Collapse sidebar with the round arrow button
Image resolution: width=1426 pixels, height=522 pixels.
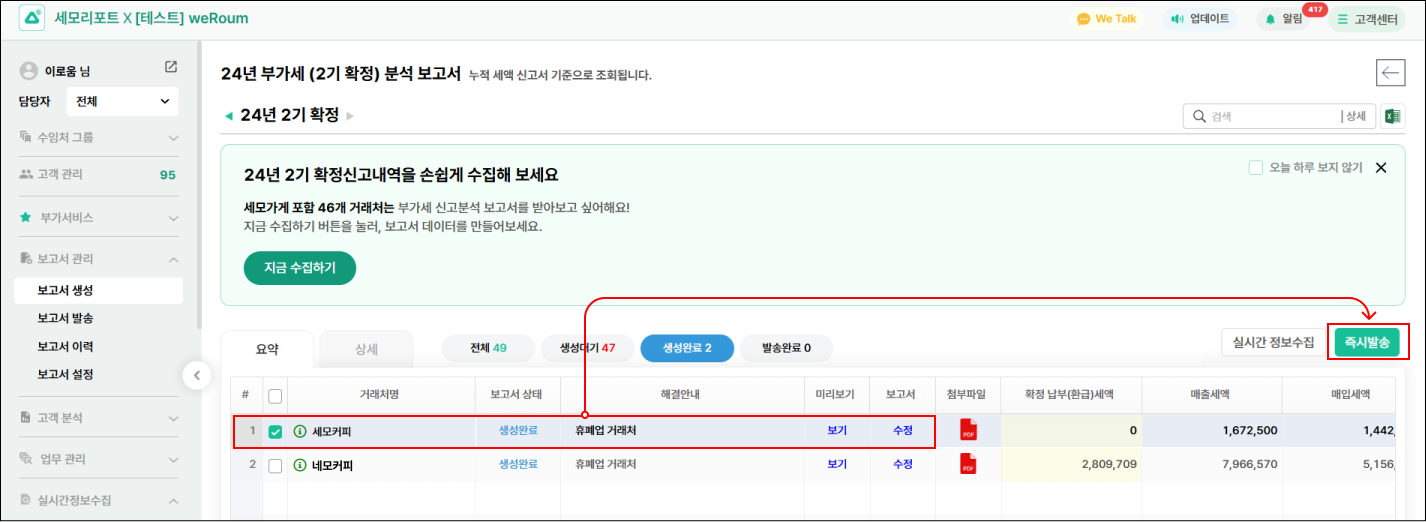(x=197, y=376)
